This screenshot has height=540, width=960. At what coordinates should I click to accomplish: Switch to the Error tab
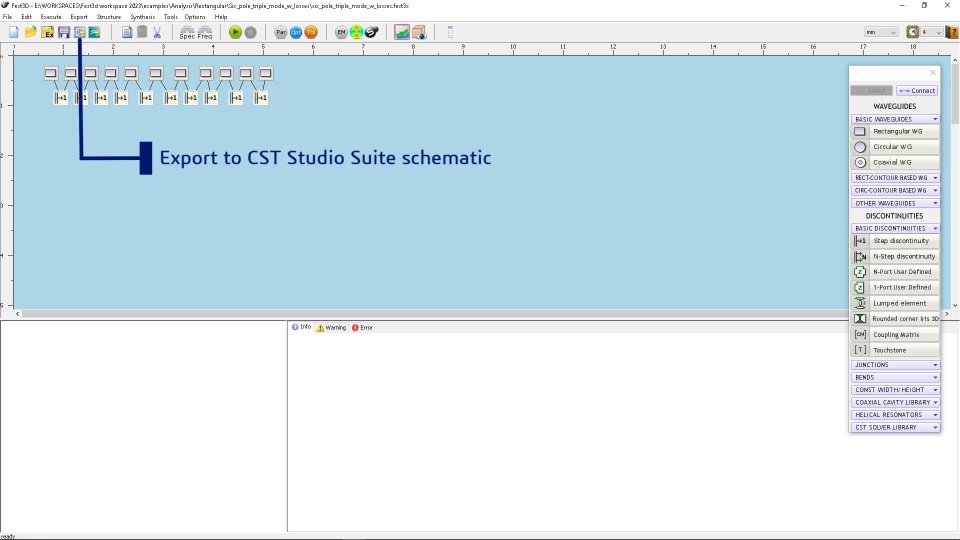pos(362,328)
